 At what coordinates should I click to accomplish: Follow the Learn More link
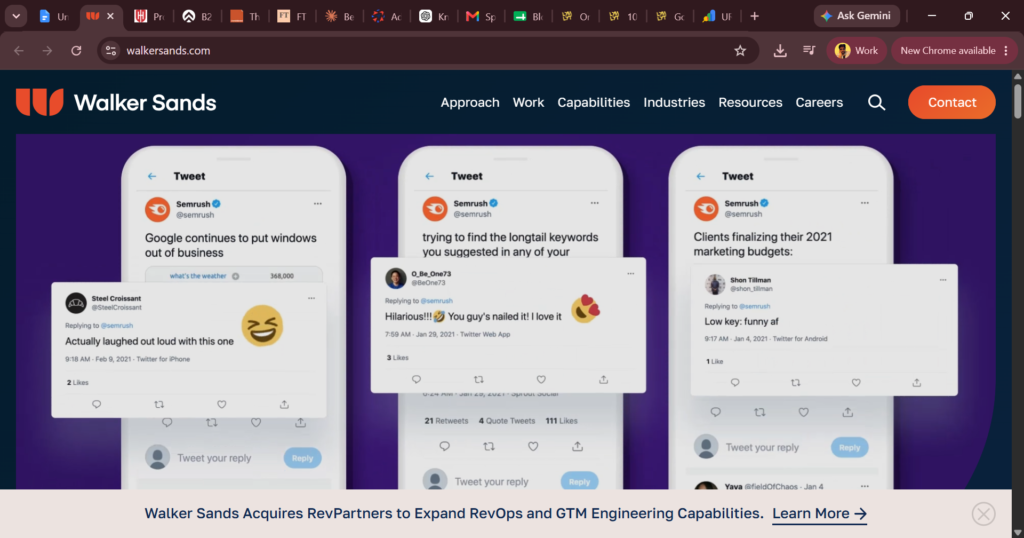pos(820,514)
